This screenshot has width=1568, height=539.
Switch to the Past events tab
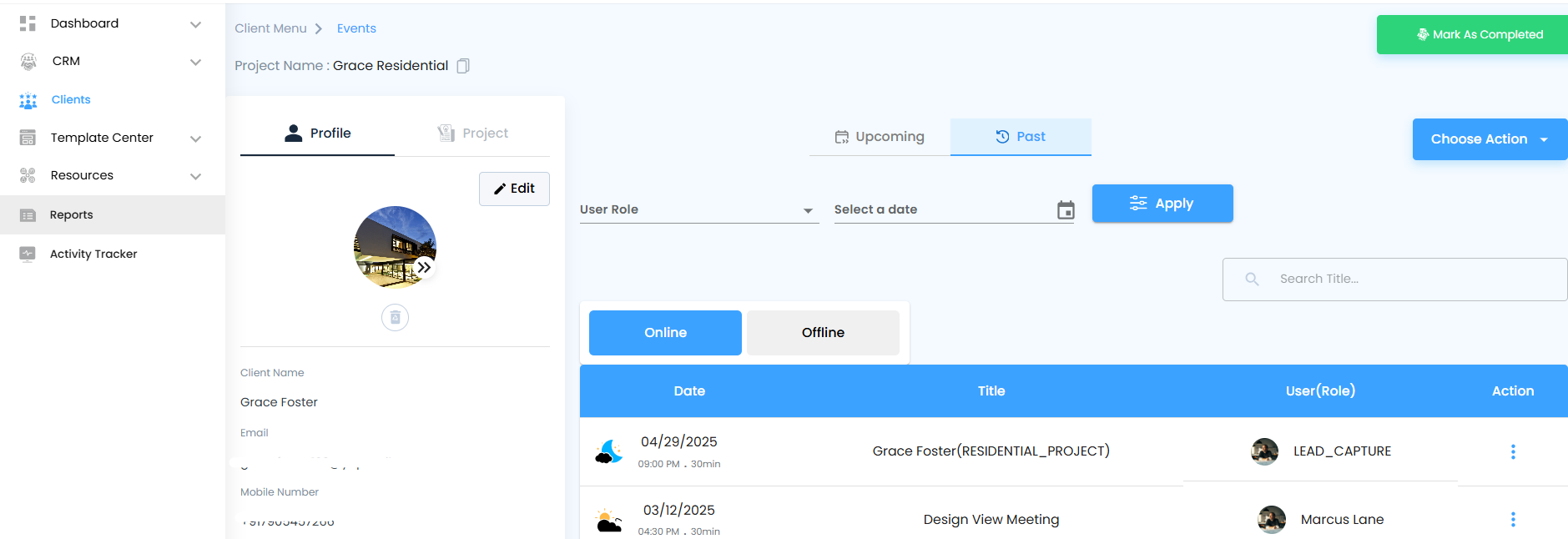(1021, 137)
